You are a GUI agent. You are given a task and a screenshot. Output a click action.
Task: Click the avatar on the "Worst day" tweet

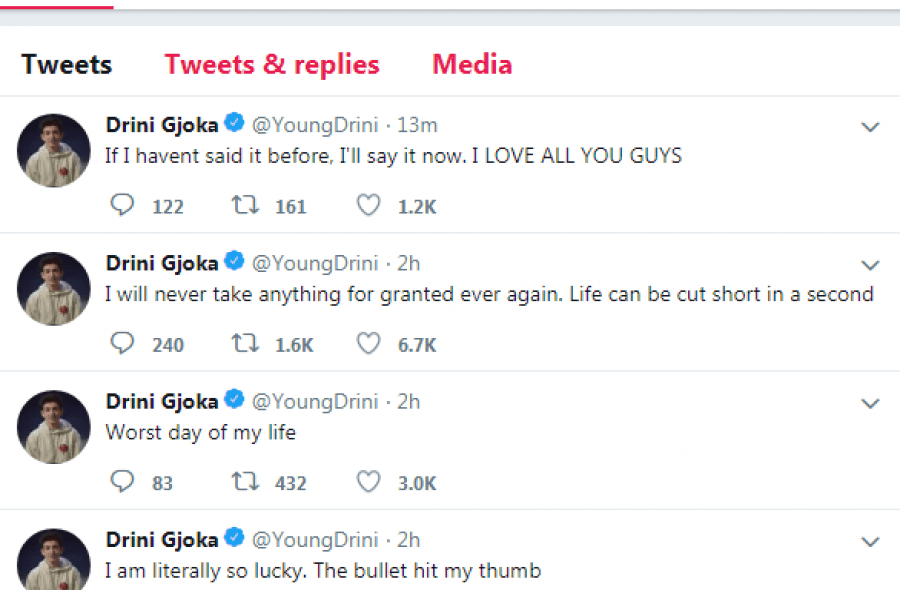pyautogui.click(x=54, y=427)
